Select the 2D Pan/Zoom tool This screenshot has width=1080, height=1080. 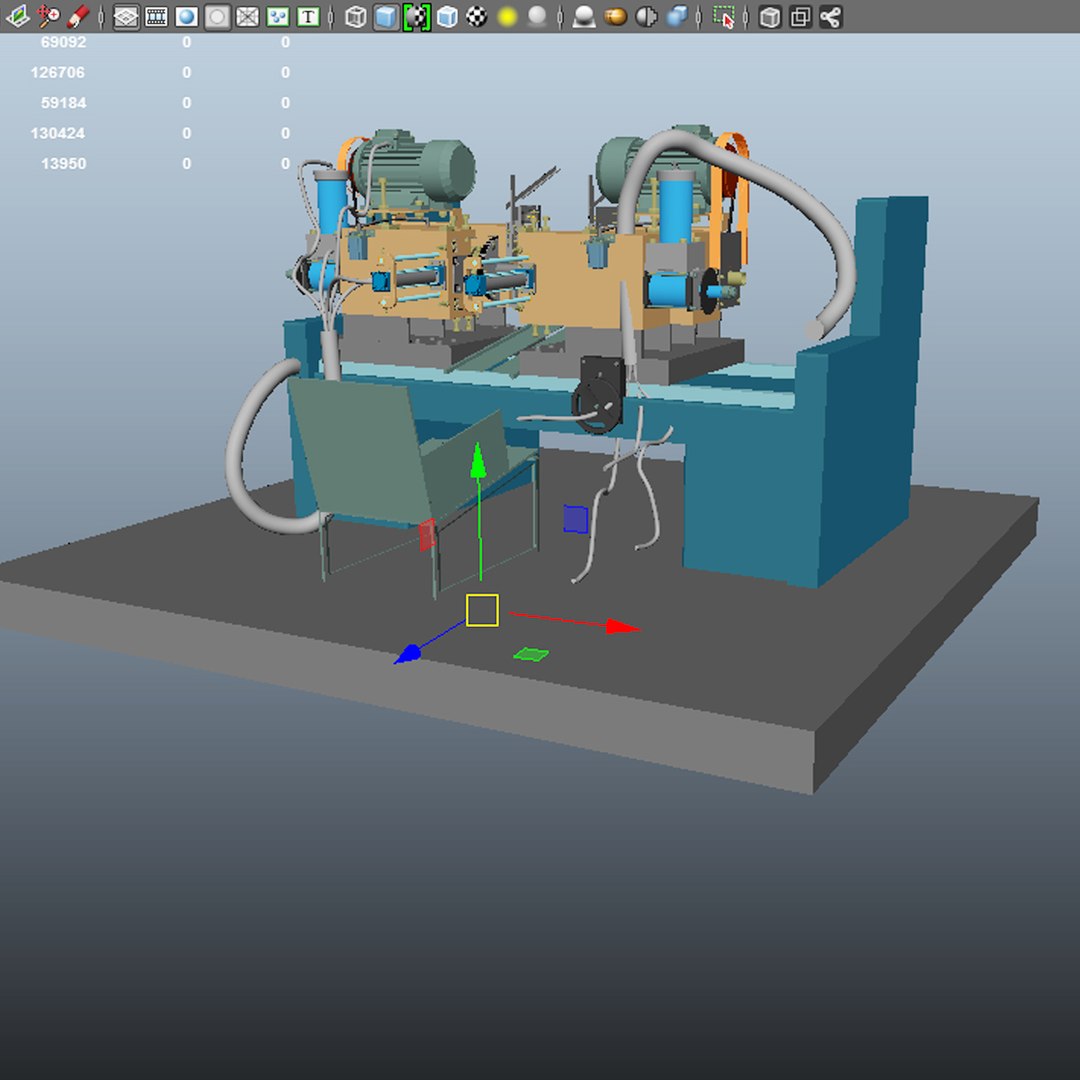tap(48, 17)
